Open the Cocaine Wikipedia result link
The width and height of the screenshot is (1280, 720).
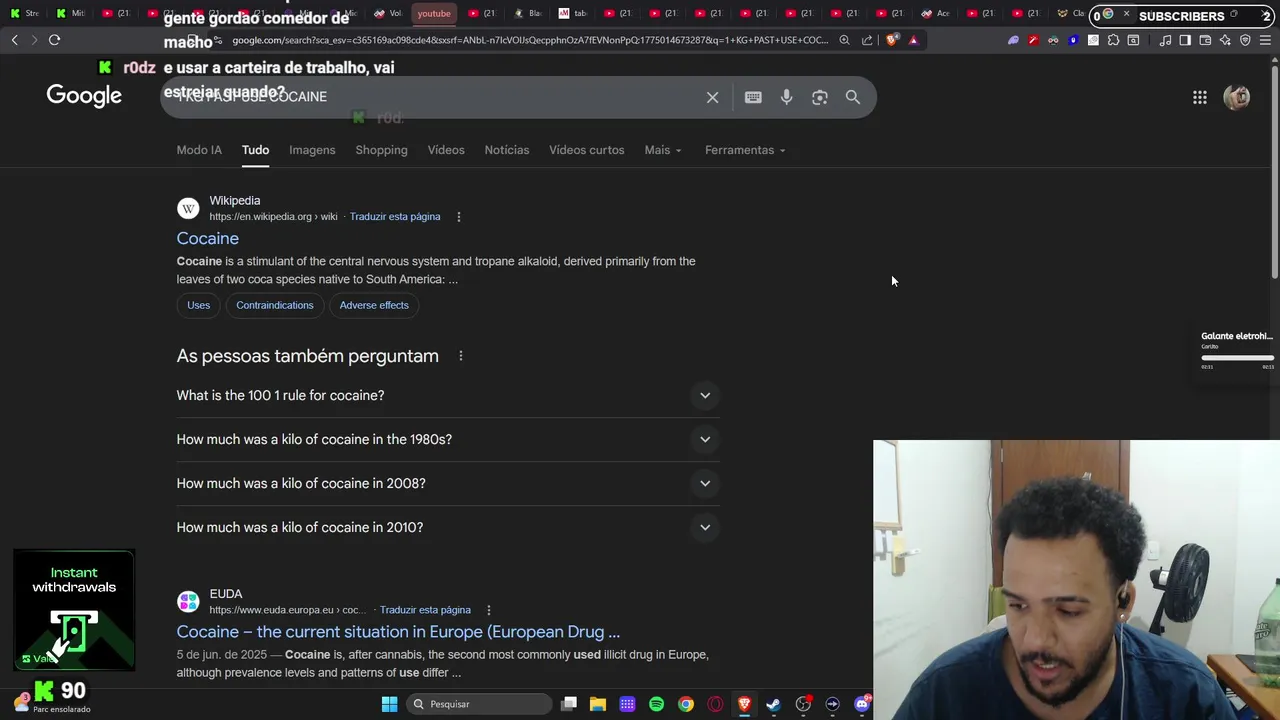[208, 239]
